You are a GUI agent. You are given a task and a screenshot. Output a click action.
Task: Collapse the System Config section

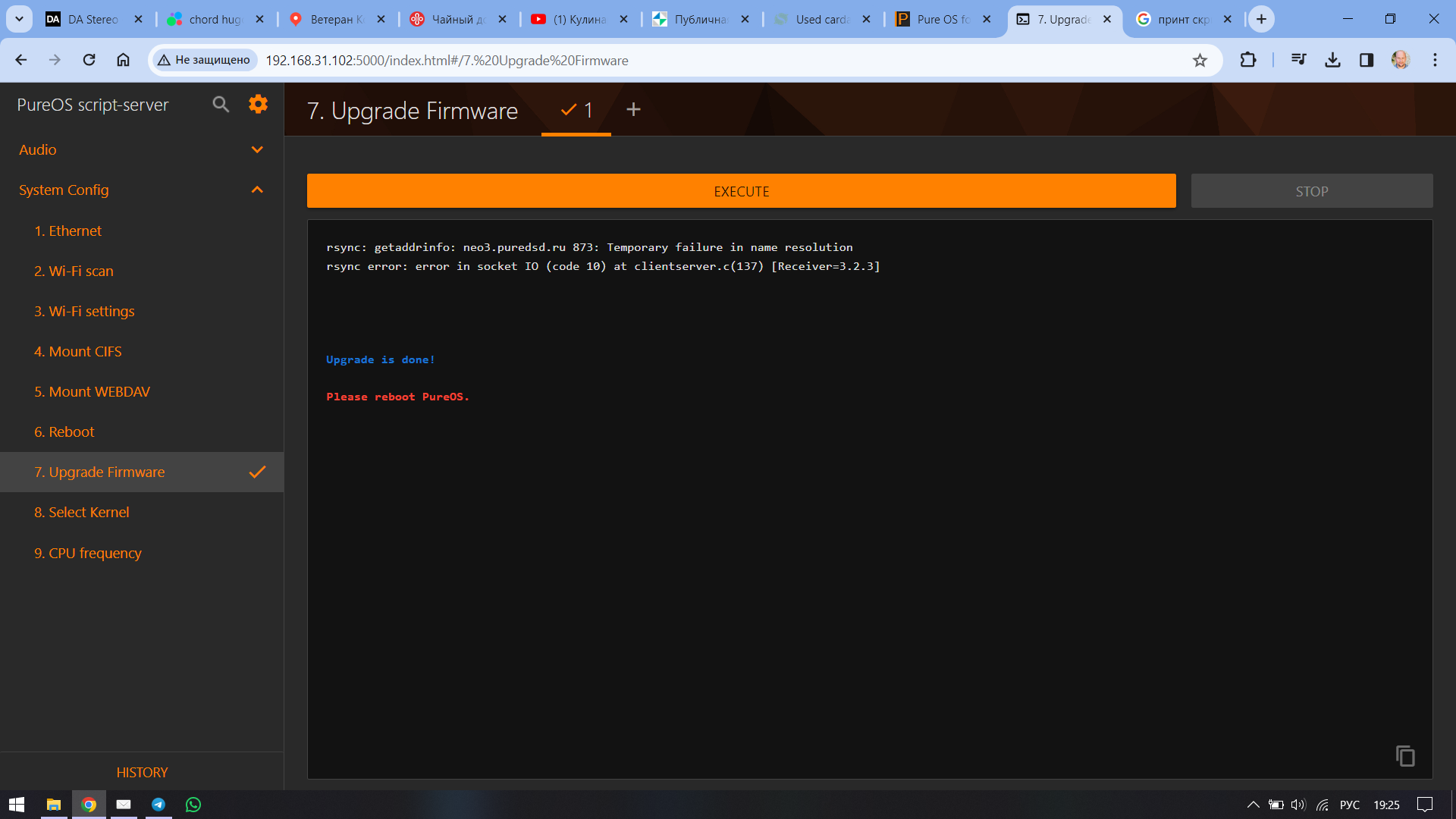click(257, 190)
